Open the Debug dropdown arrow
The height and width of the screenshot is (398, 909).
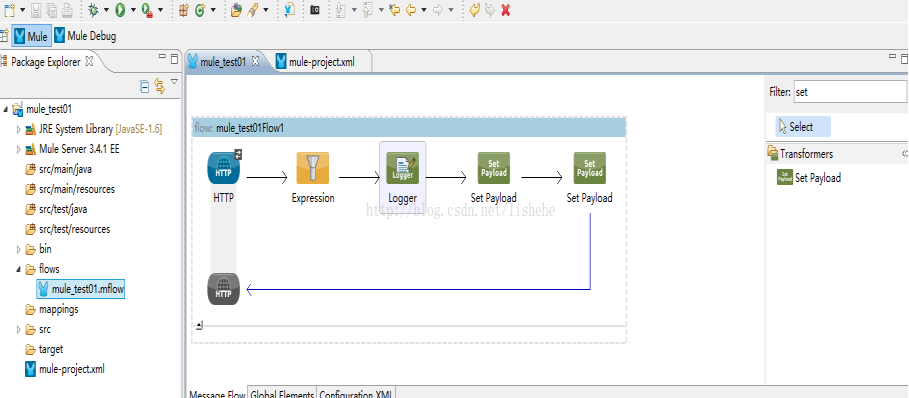107,10
